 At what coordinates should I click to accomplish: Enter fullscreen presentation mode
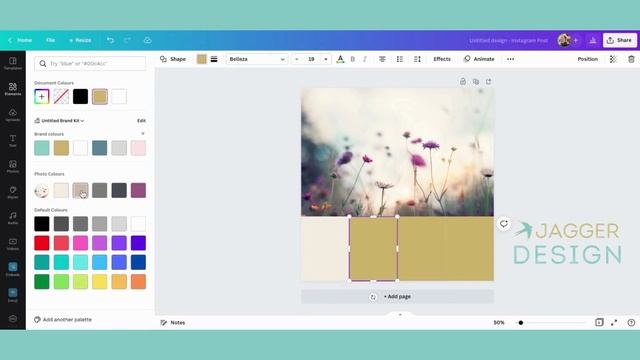(x=614, y=322)
